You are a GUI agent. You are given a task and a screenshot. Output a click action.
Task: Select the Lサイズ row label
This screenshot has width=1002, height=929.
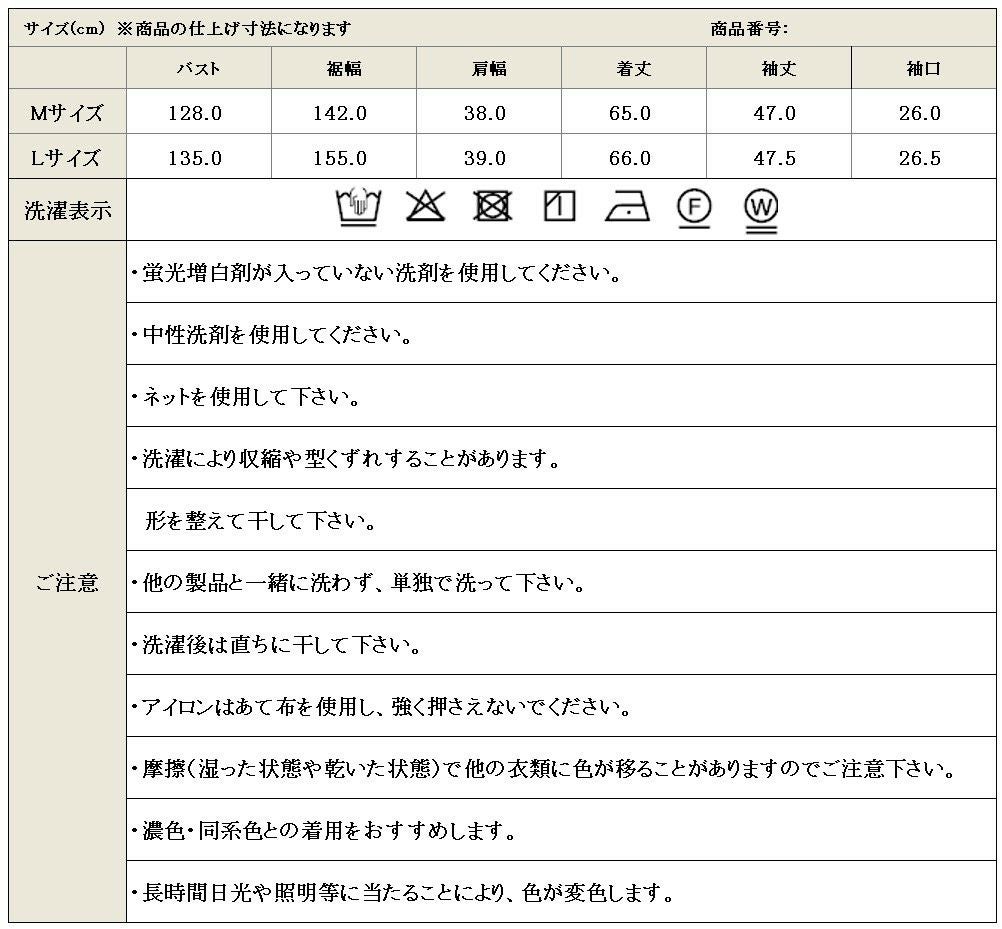click(68, 158)
